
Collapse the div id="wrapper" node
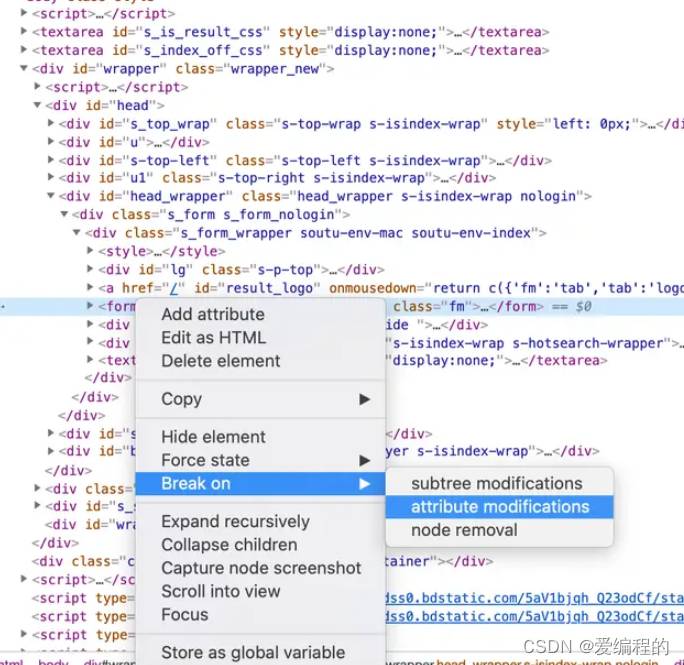click(24, 68)
